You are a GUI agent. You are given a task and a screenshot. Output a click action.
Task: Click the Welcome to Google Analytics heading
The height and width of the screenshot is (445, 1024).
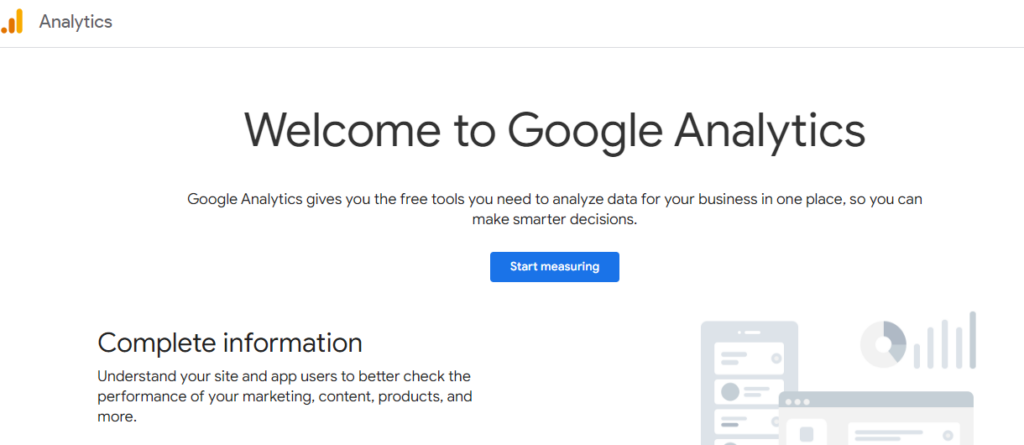554,131
